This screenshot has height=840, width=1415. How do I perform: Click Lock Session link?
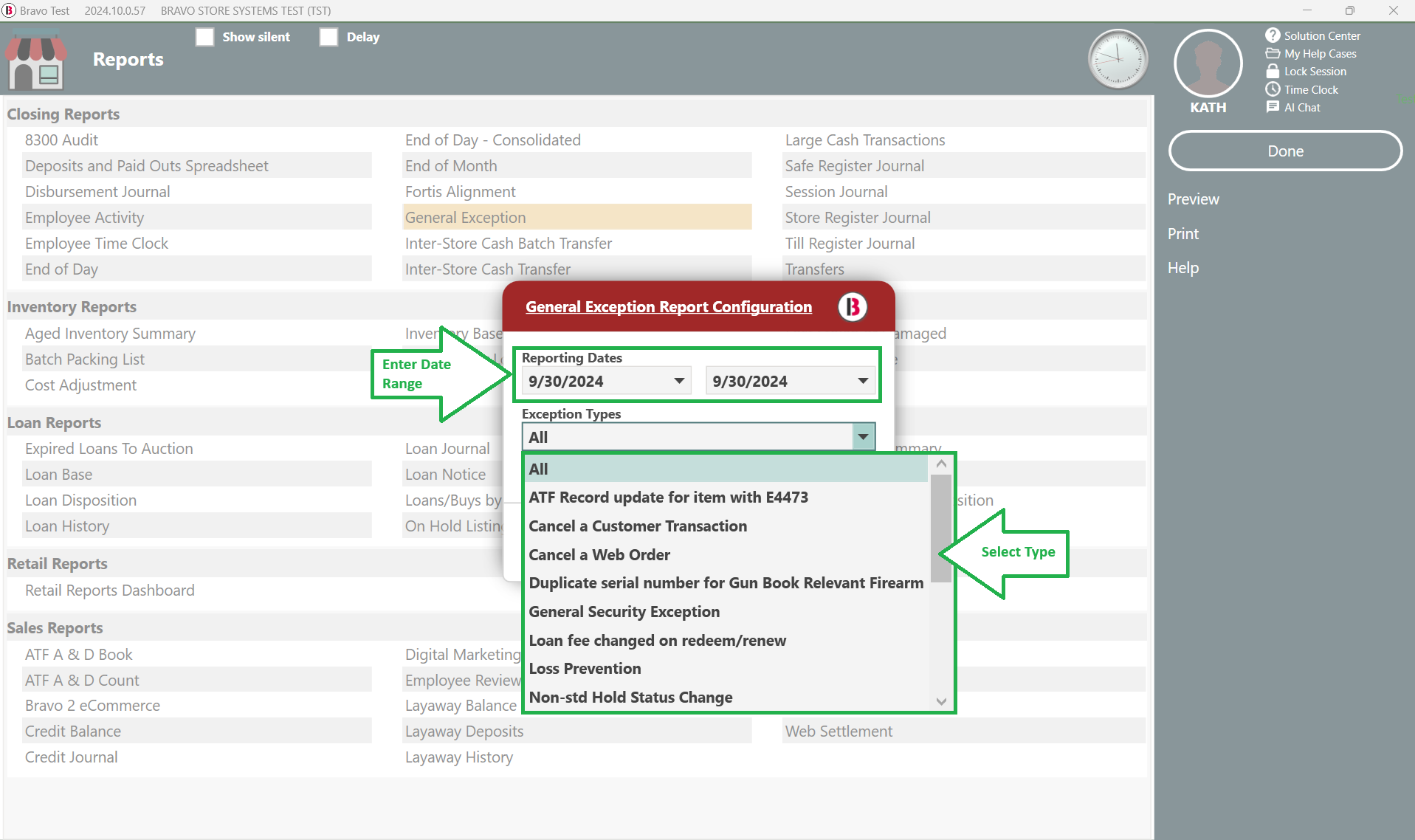click(x=1315, y=71)
